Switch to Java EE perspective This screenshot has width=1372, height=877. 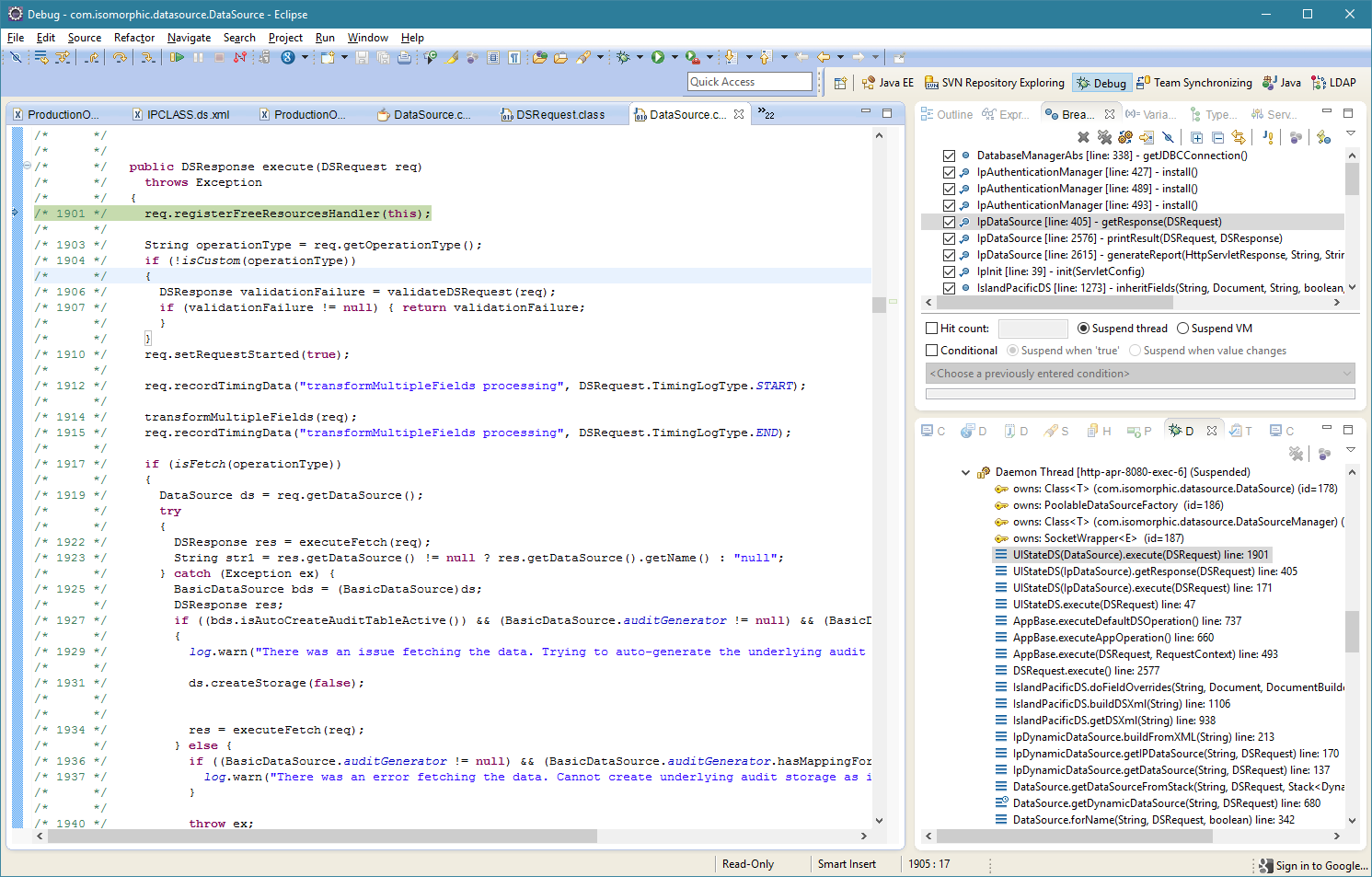pyautogui.click(x=888, y=83)
